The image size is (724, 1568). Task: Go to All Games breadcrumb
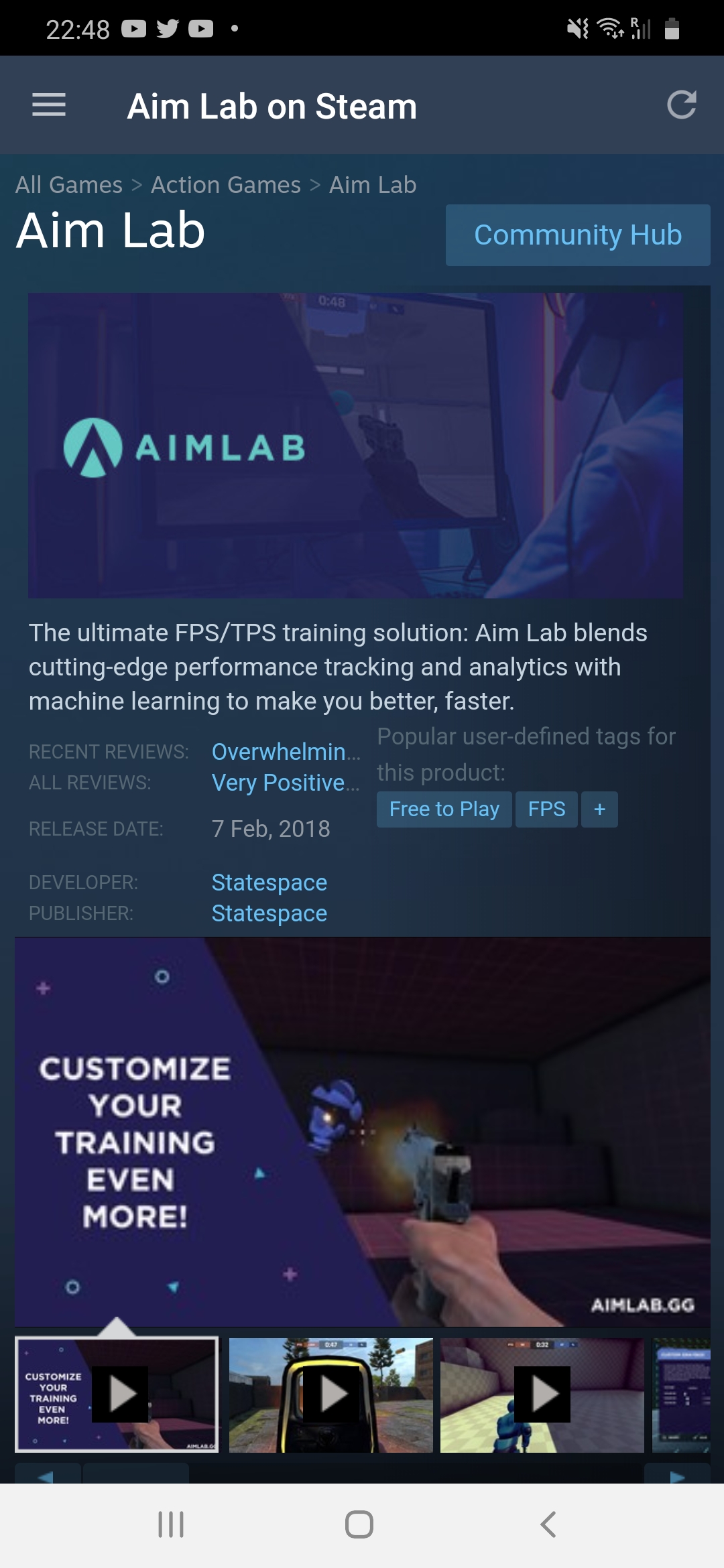(69, 185)
